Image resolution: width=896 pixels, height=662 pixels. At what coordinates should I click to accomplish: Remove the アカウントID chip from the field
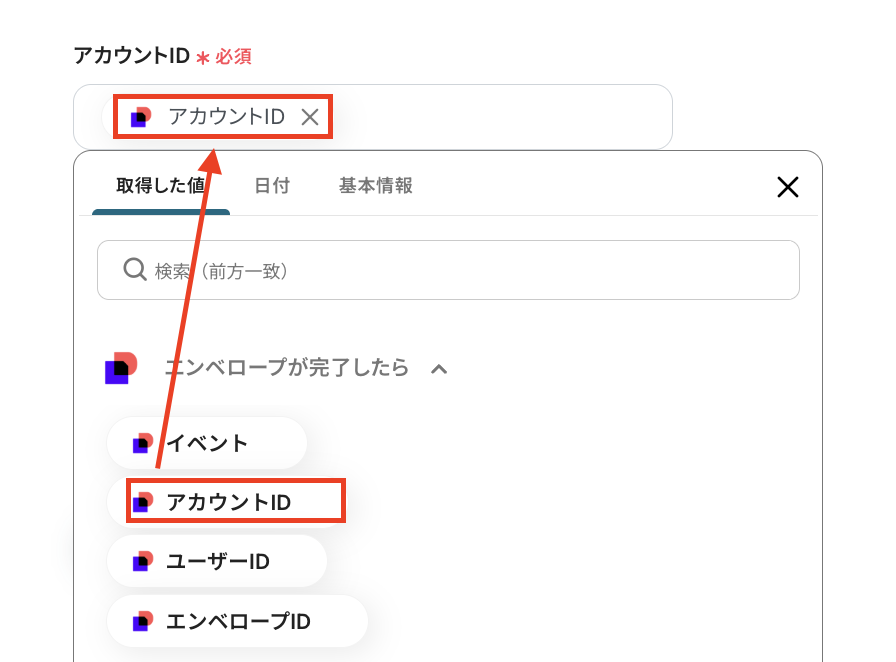click(x=310, y=117)
